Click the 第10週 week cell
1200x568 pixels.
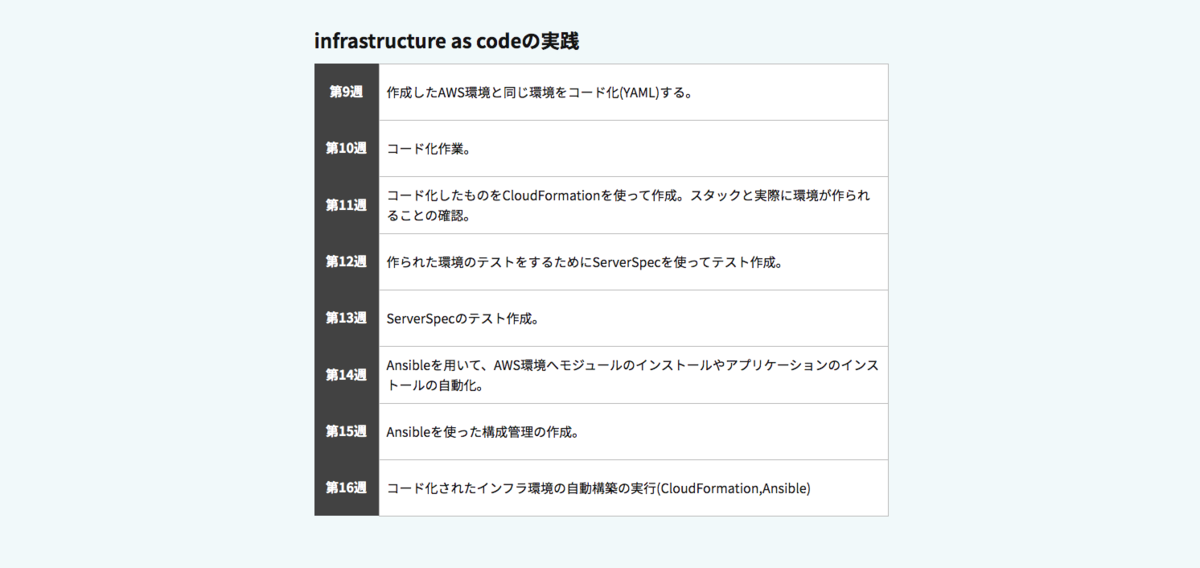point(346,149)
